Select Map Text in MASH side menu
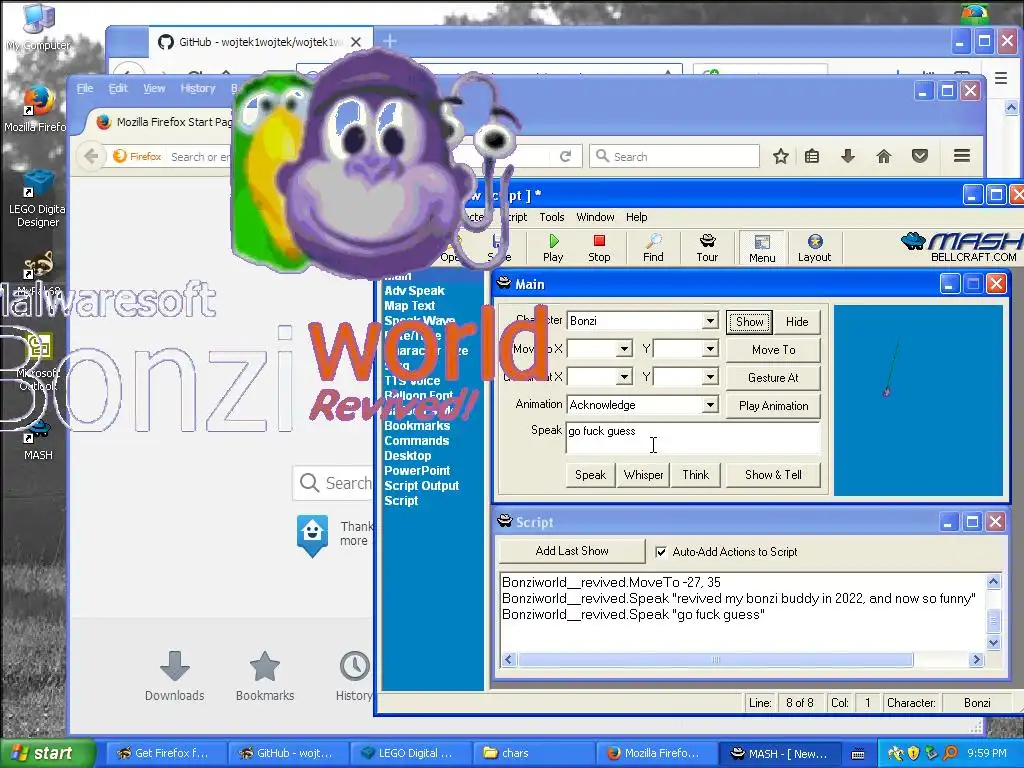1024x768 pixels. [x=409, y=306]
